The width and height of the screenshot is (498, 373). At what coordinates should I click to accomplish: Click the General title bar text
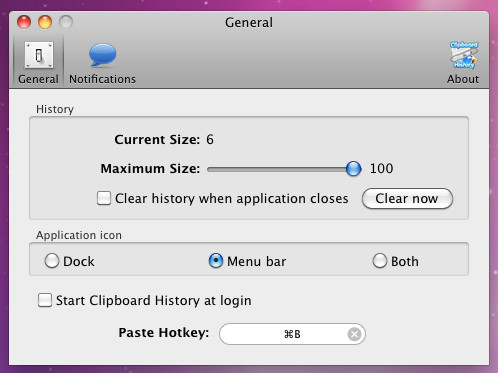(x=249, y=23)
